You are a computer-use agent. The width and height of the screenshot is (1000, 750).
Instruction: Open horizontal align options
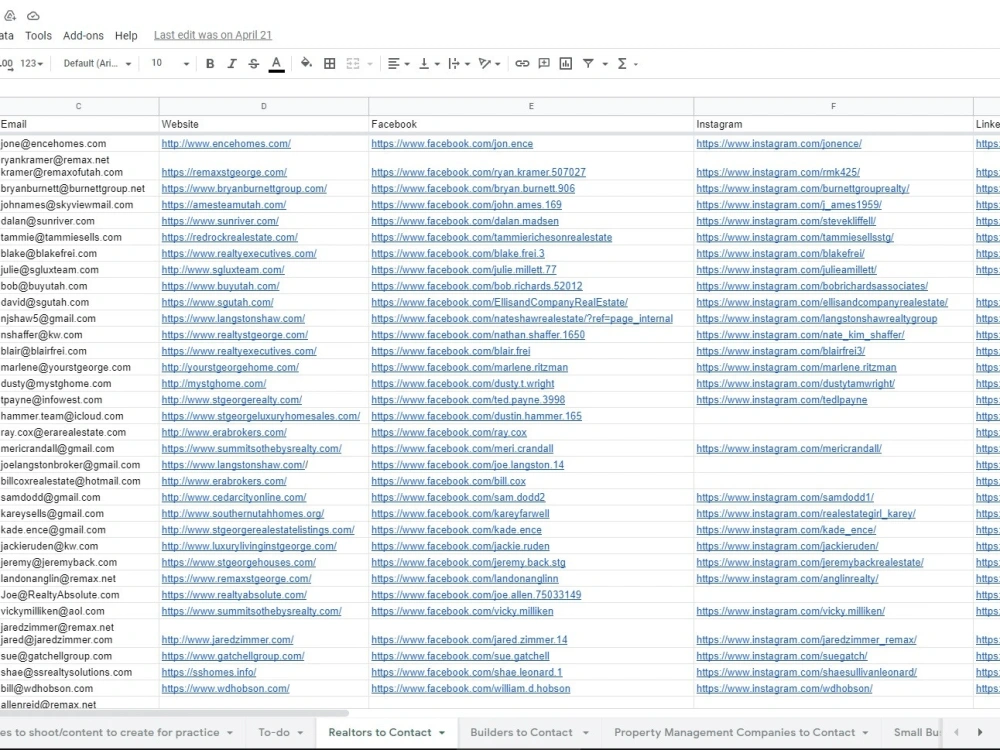(x=398, y=64)
